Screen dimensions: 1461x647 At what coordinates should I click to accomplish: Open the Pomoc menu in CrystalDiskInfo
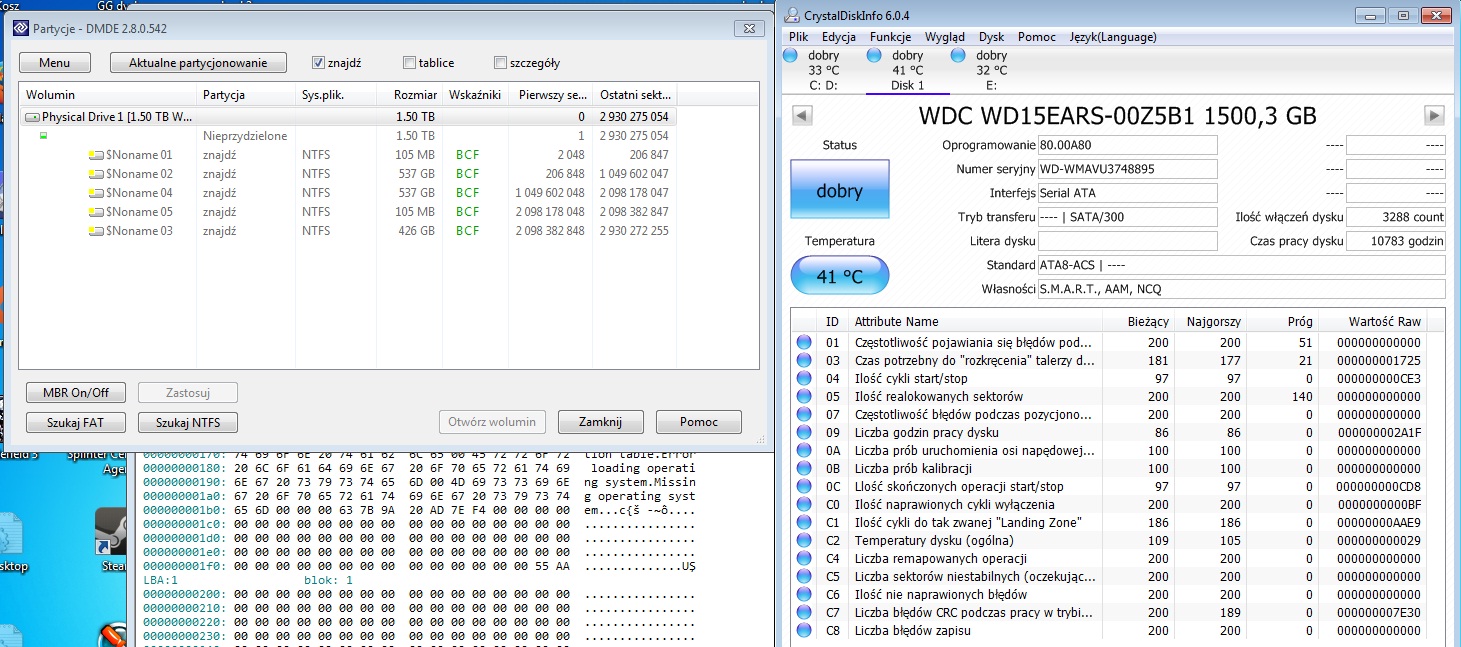tap(1037, 37)
